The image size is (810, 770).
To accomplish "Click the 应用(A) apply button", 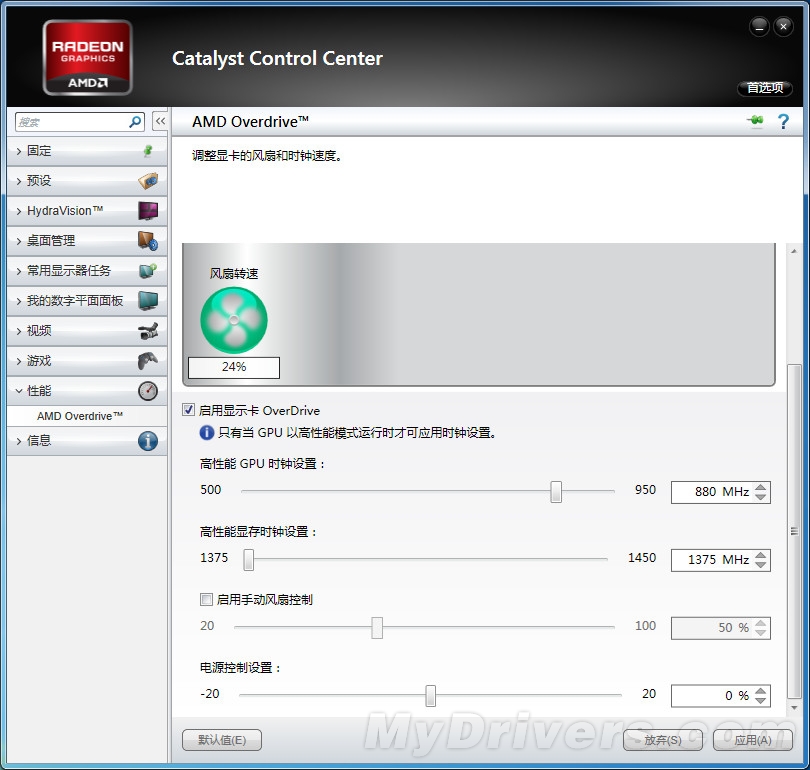I will click(x=753, y=740).
